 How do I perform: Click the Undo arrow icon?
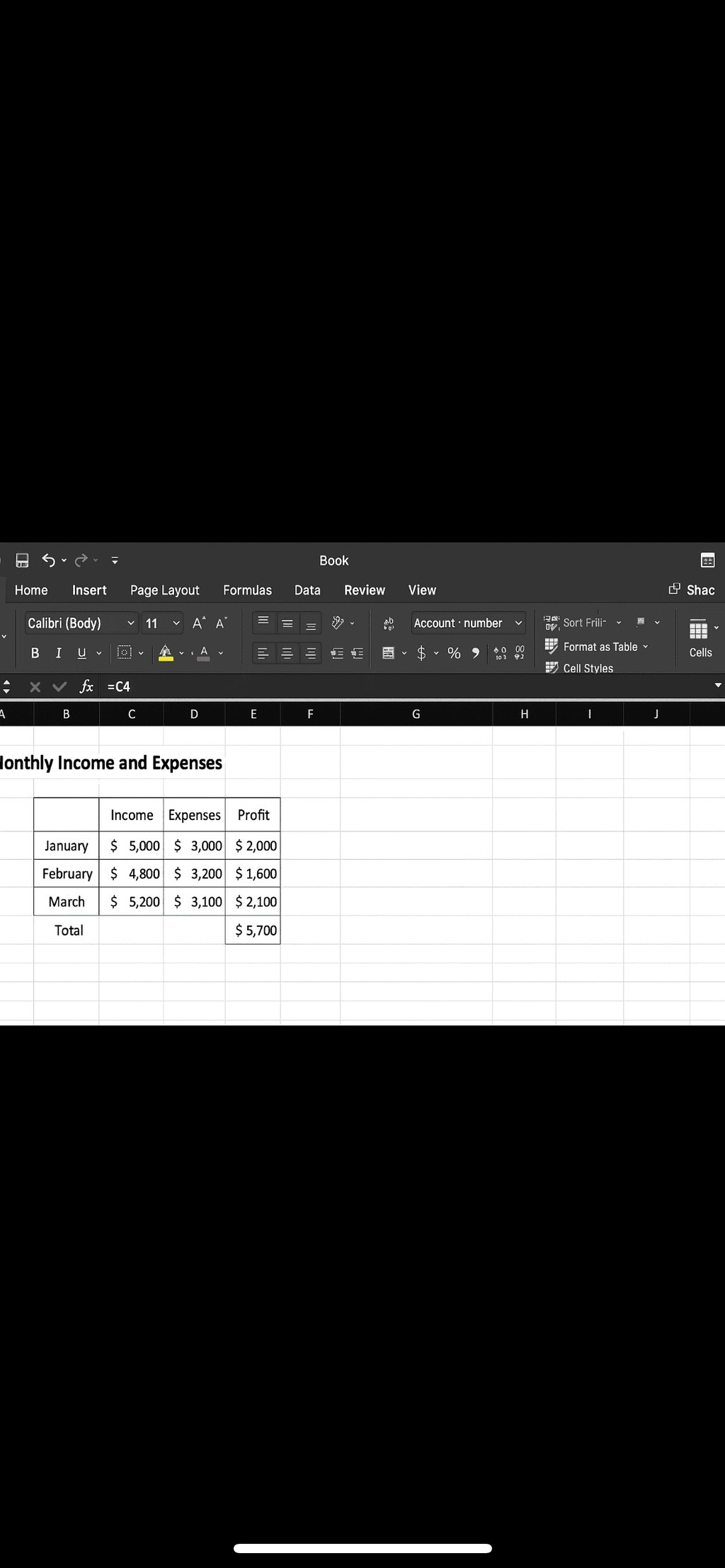tap(48, 560)
